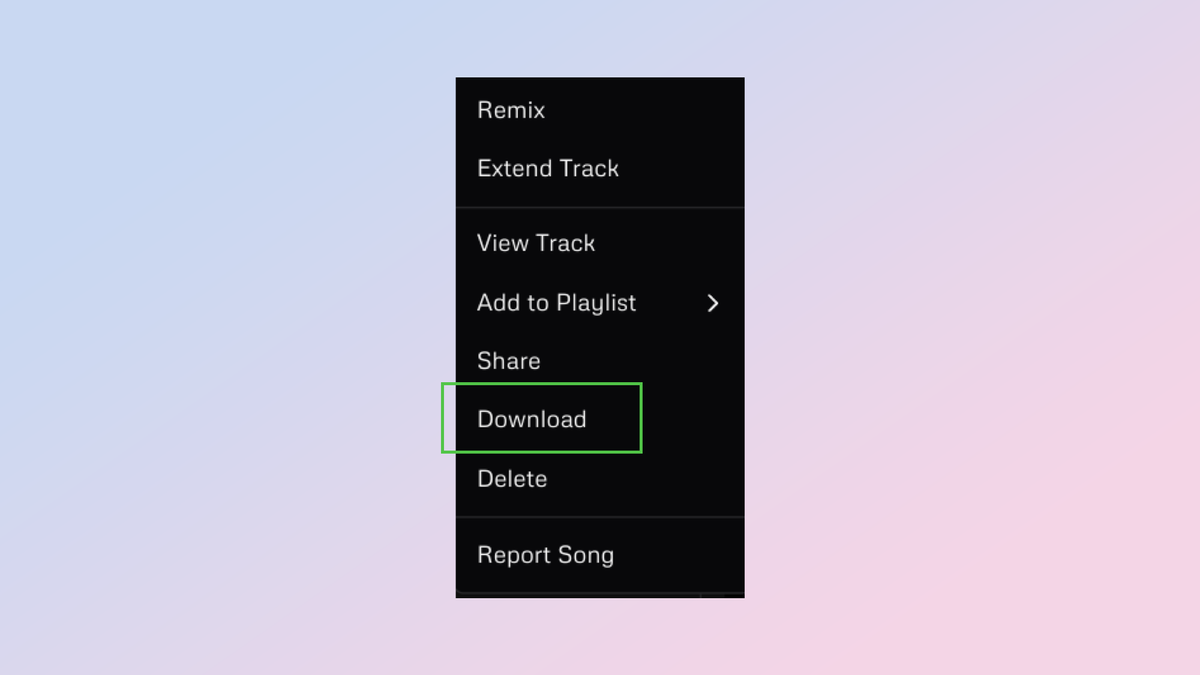Share this song from the menu
The image size is (1200, 675).
(509, 361)
